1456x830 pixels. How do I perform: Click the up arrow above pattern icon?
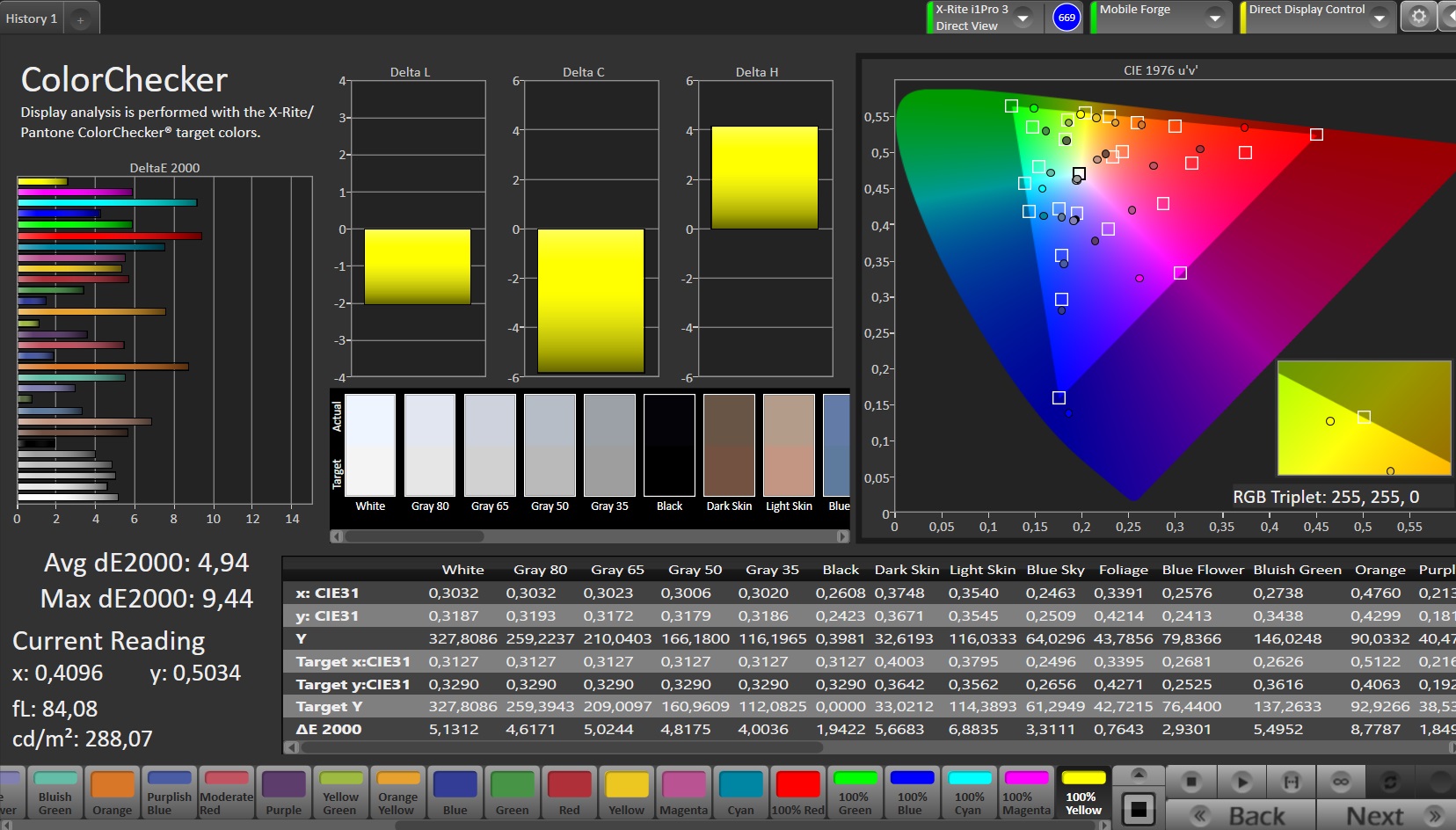tap(1138, 774)
